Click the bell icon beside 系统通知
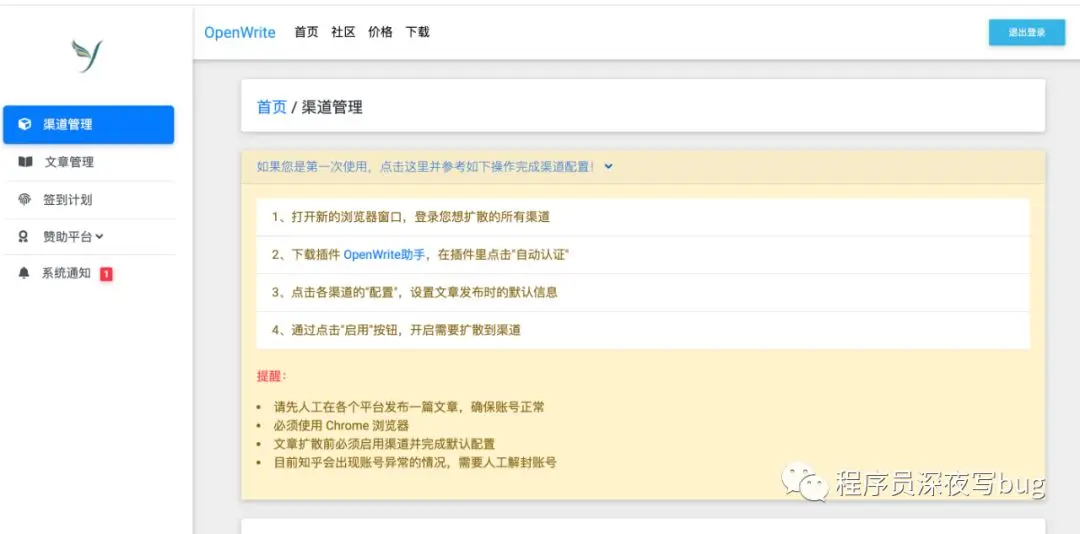The height and width of the screenshot is (534, 1080). coord(24,274)
